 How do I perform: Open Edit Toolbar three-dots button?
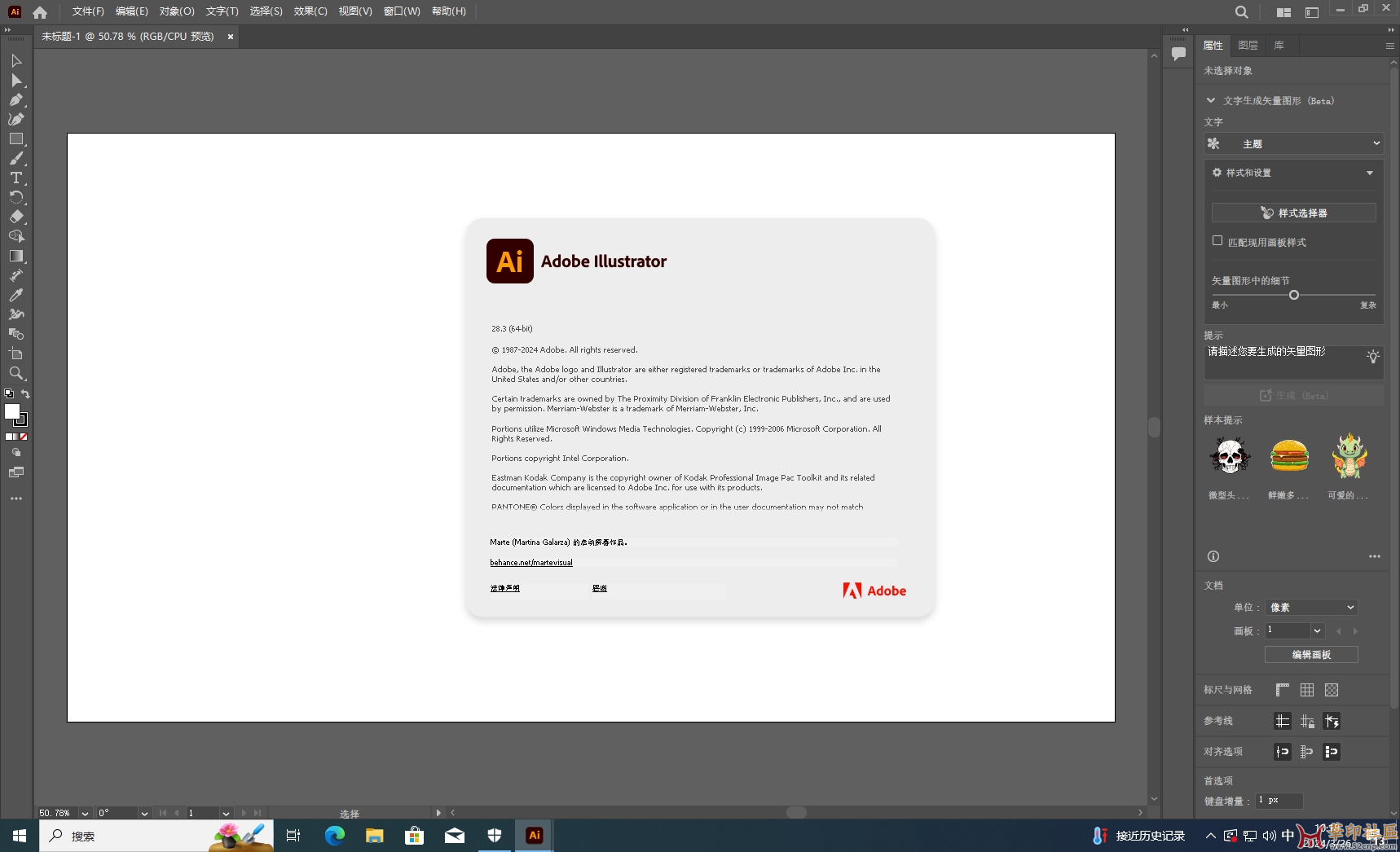pyautogui.click(x=15, y=498)
